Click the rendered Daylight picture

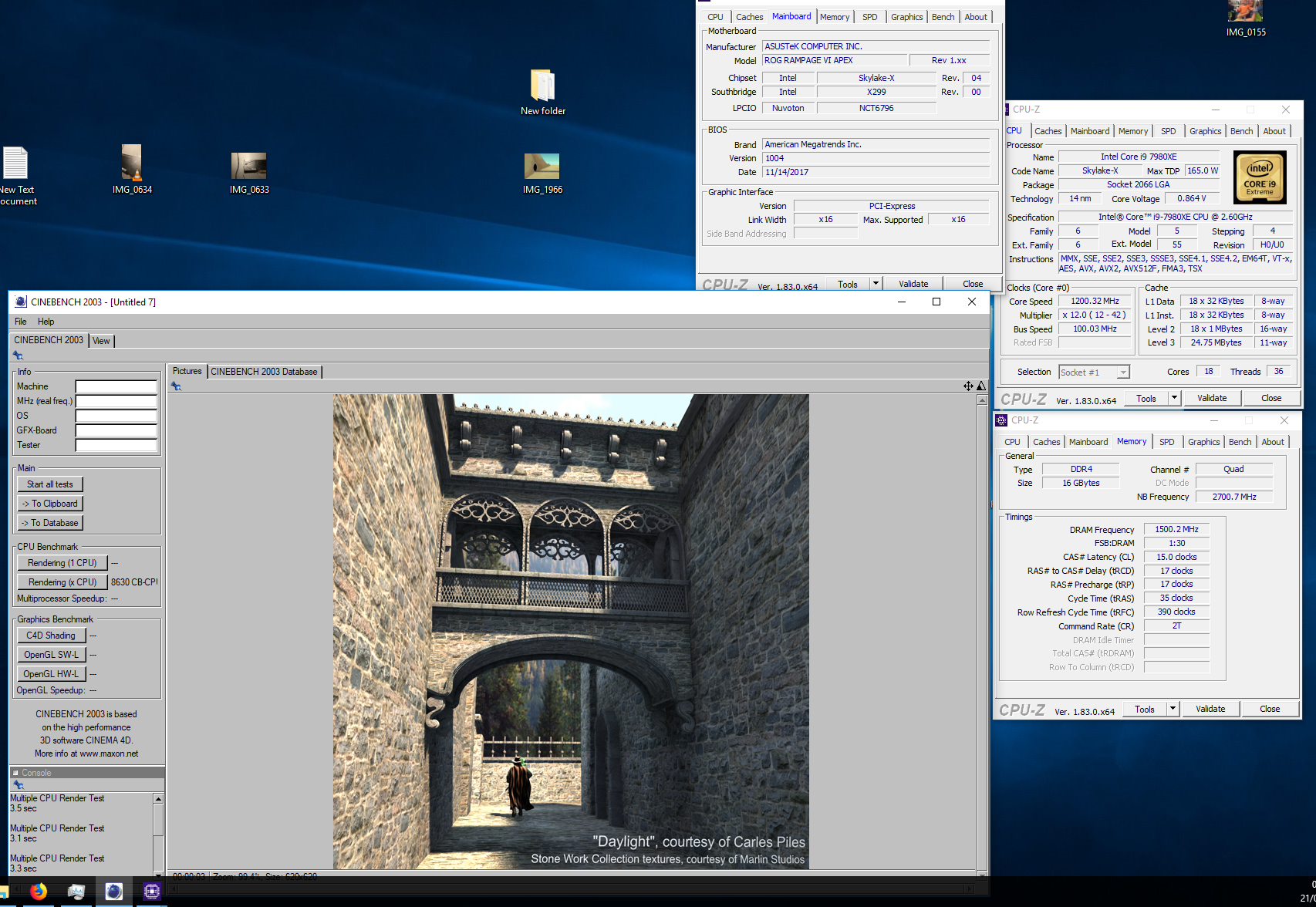point(571,632)
